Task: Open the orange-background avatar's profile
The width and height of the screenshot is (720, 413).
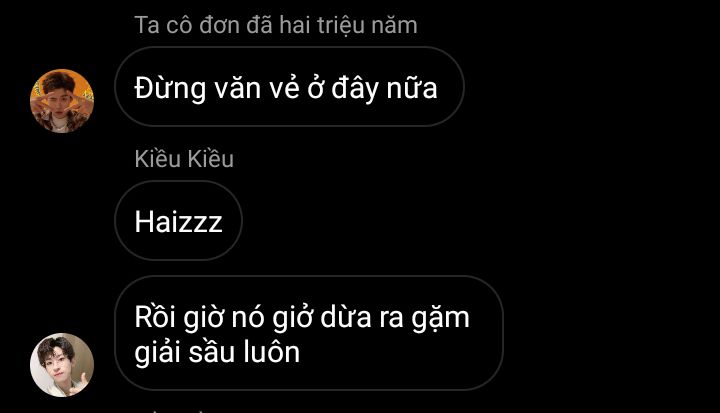Action: pyautogui.click(x=62, y=101)
